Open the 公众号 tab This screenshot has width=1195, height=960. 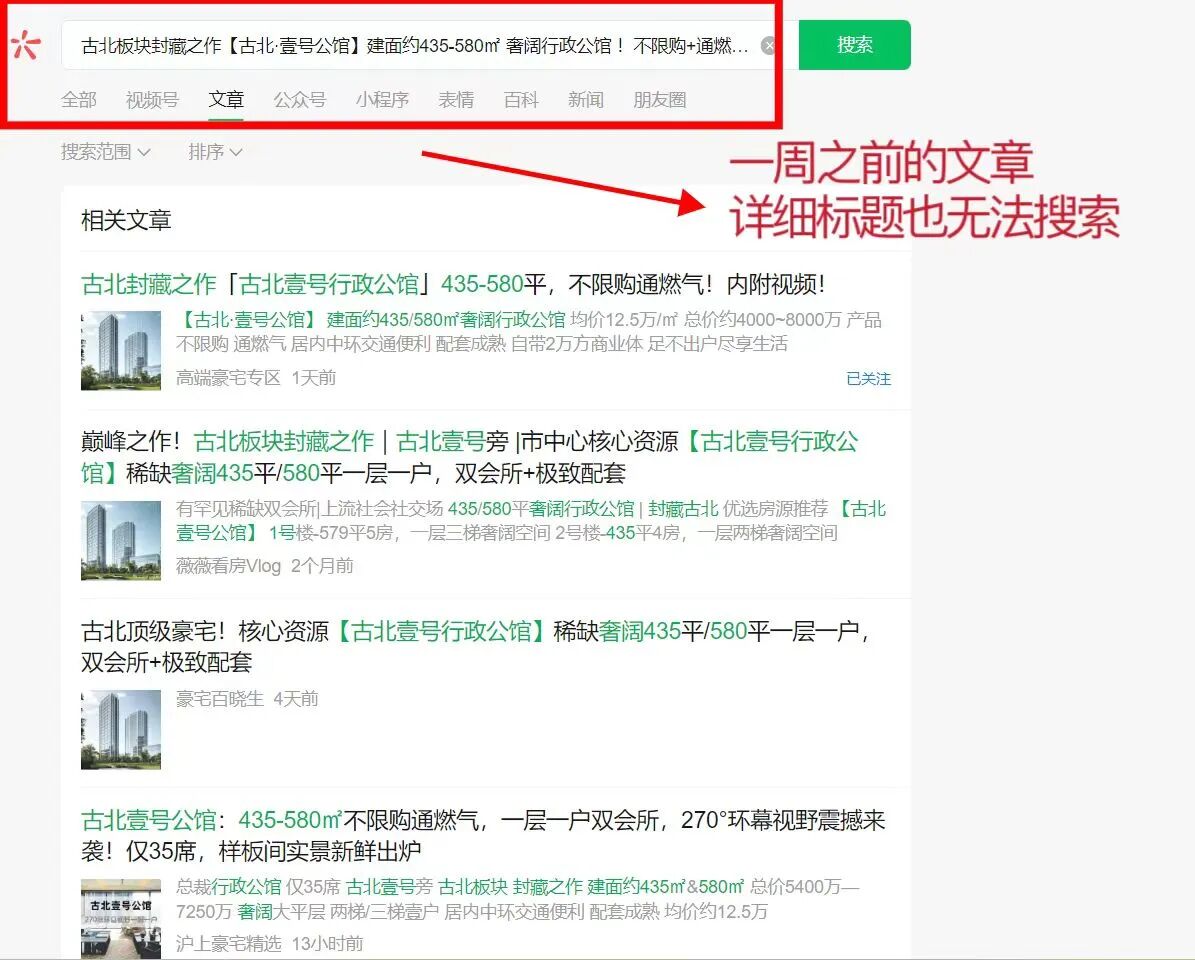point(300,100)
